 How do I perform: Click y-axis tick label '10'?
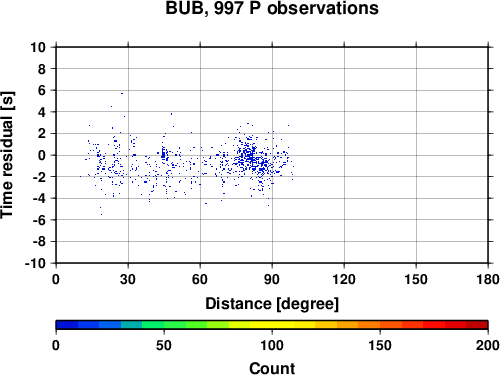pyautogui.click(x=38, y=47)
